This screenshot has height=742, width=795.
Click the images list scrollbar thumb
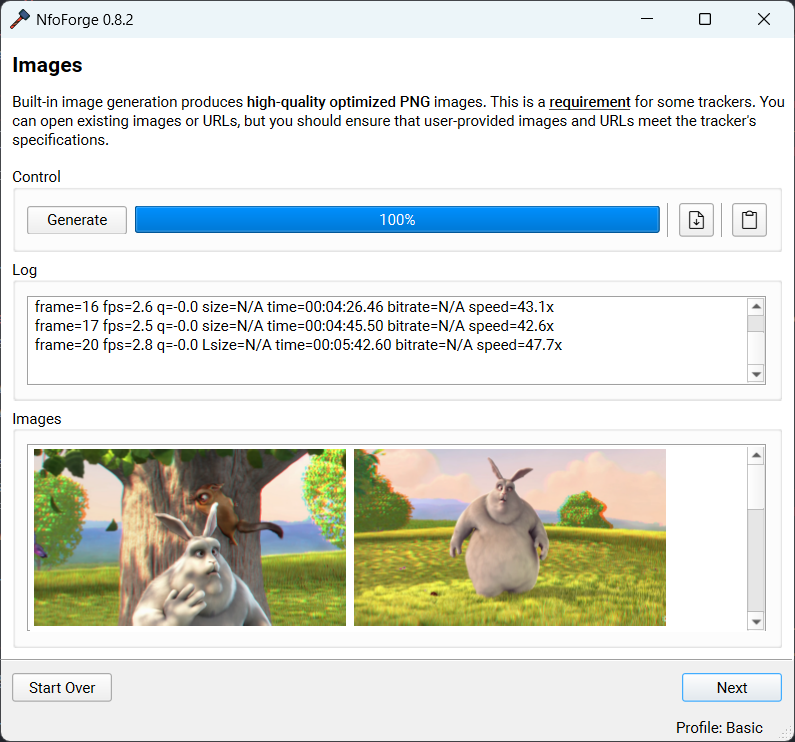pos(756,486)
